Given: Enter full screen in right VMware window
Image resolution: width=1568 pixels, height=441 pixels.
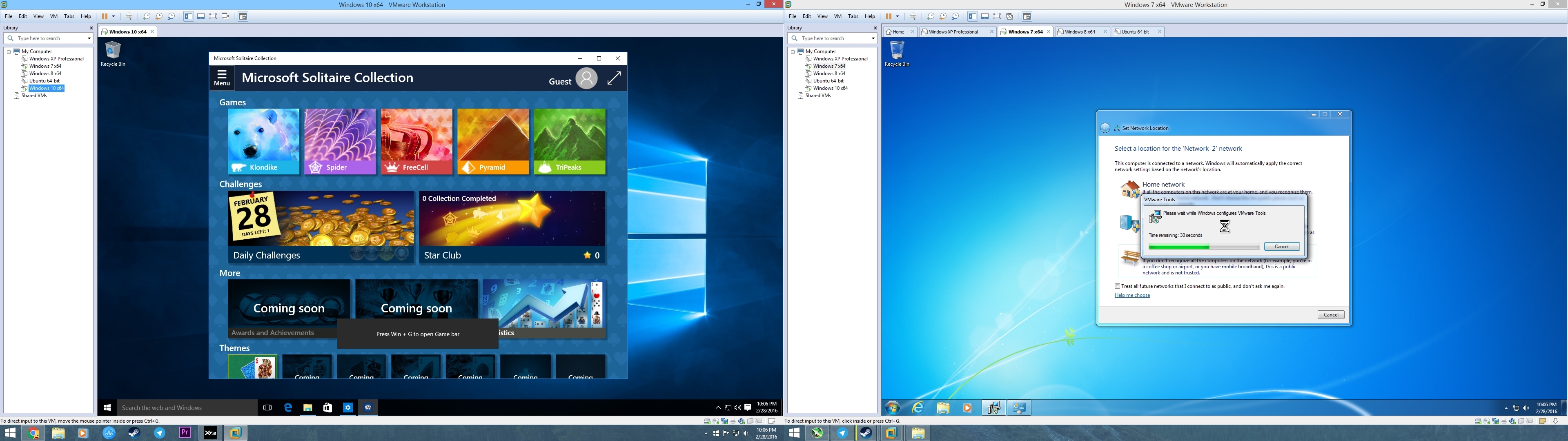Looking at the screenshot, I should pyautogui.click(x=997, y=16).
